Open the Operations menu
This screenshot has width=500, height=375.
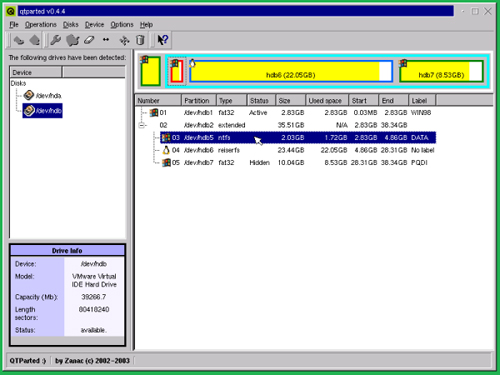(41, 25)
